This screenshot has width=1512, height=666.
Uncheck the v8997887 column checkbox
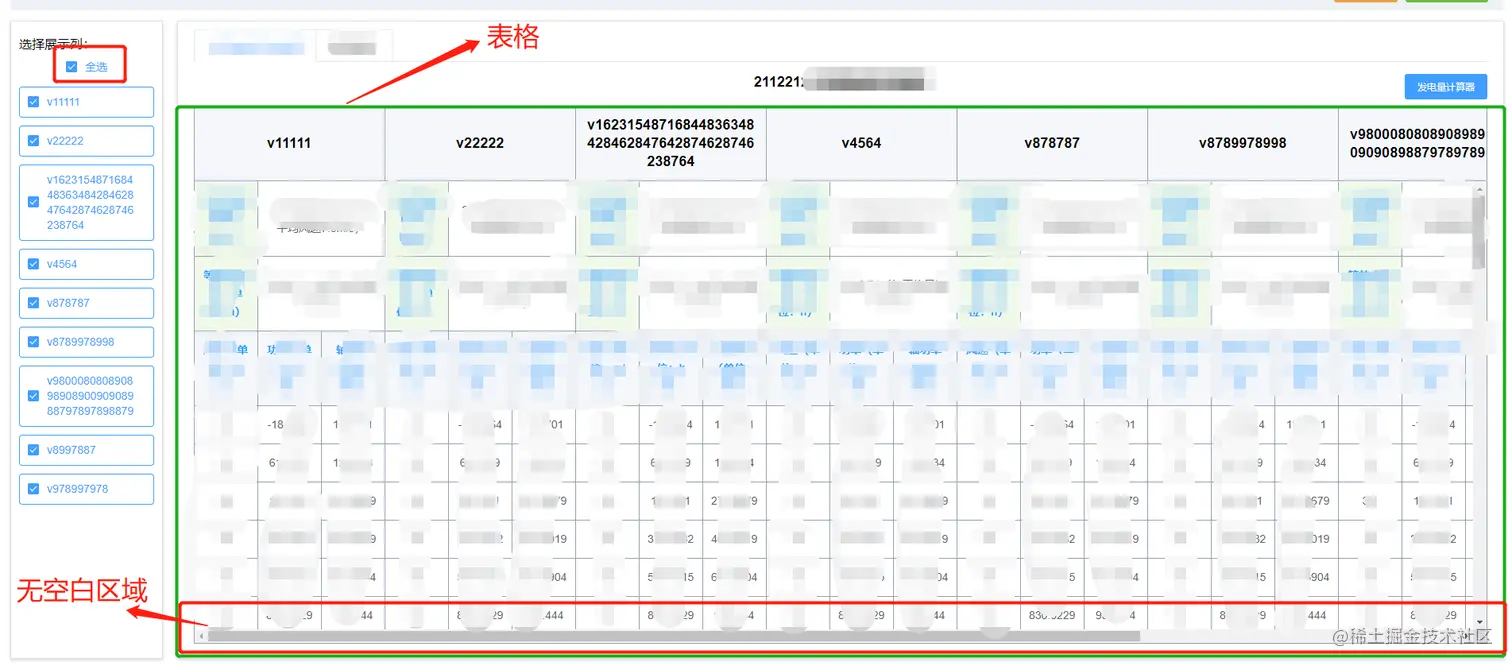[x=34, y=450]
